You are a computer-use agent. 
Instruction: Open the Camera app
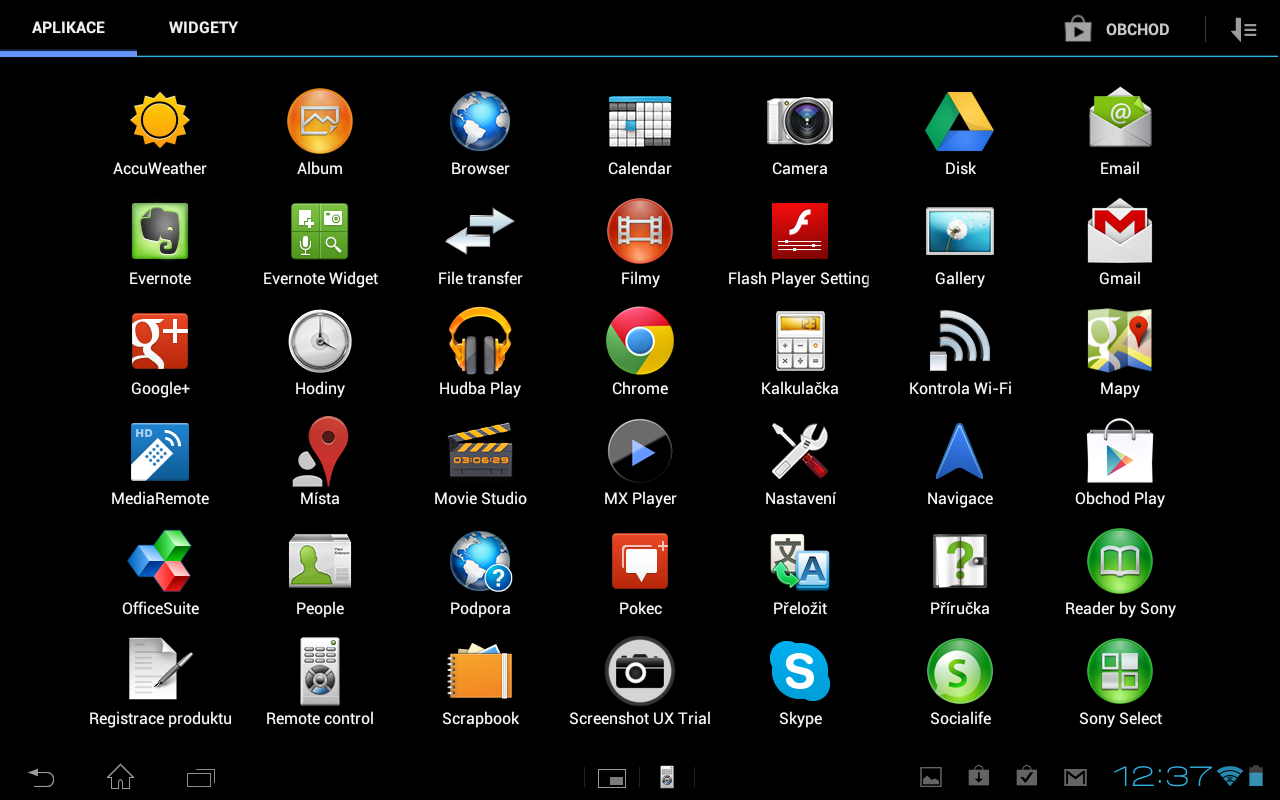pos(800,120)
